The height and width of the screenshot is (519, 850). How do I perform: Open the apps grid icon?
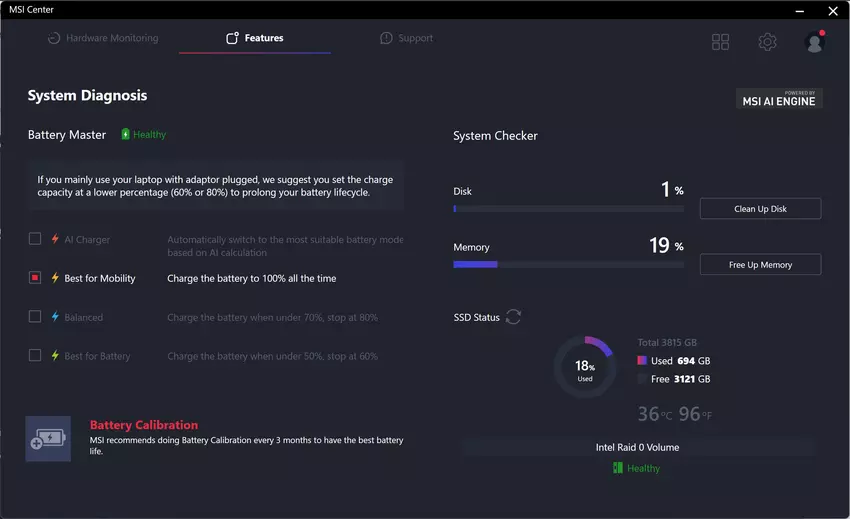[720, 42]
